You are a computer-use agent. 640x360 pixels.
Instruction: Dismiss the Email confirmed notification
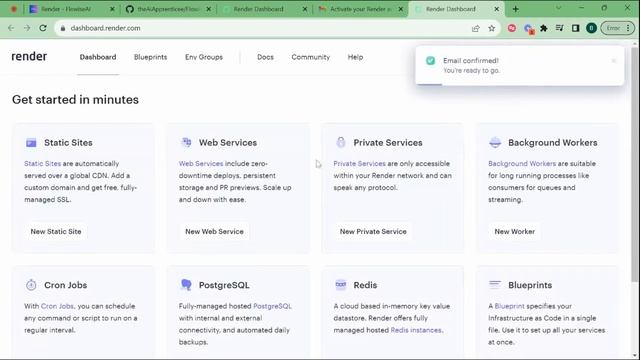click(x=613, y=61)
